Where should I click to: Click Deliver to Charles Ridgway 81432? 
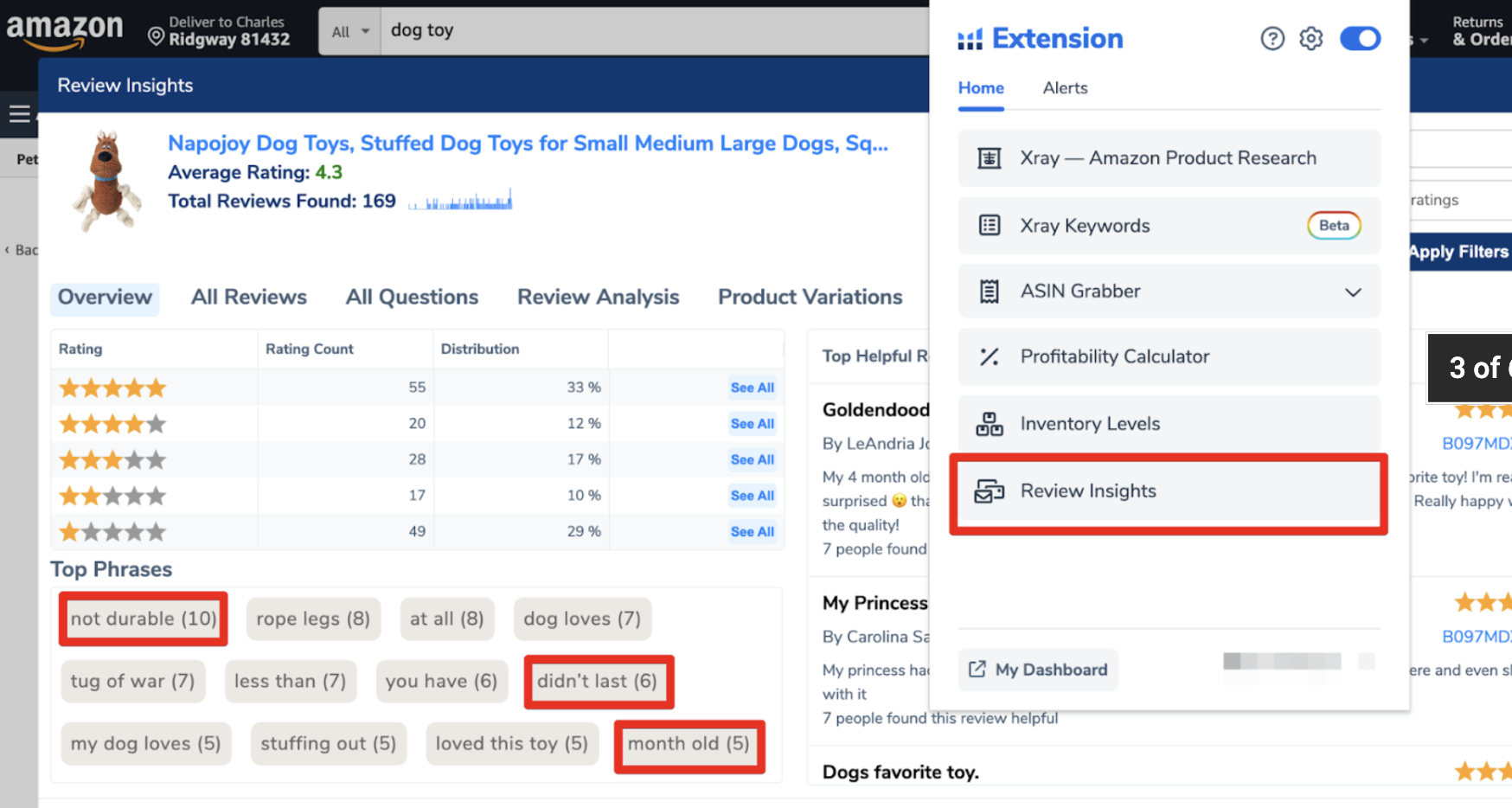pos(219,31)
